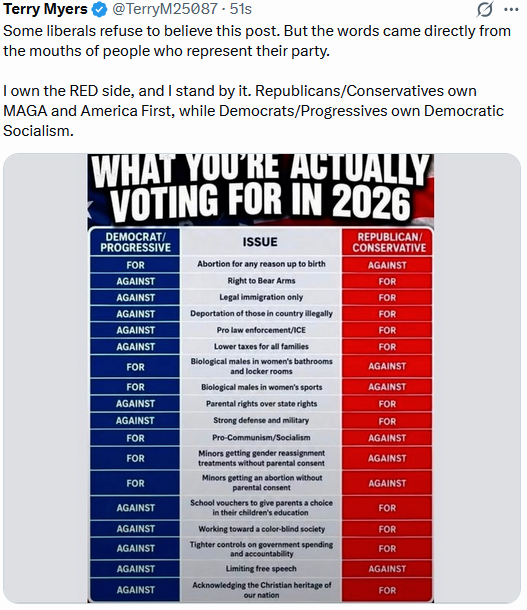The width and height of the screenshot is (527, 610).
Task: Click the red Republican/Conservative column header
Action: (x=388, y=242)
